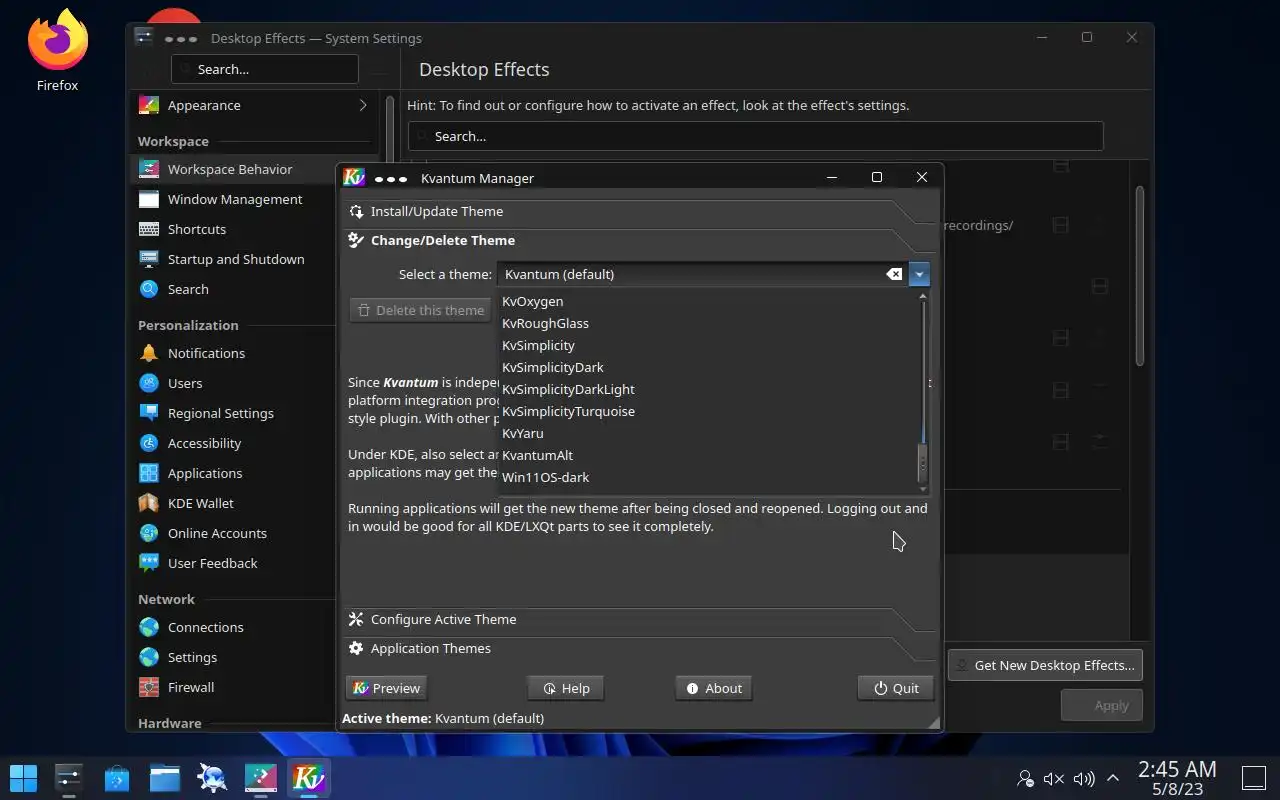Screen dimensions: 1280x800
Task: Open User Feedback settings
Action: (233, 563)
